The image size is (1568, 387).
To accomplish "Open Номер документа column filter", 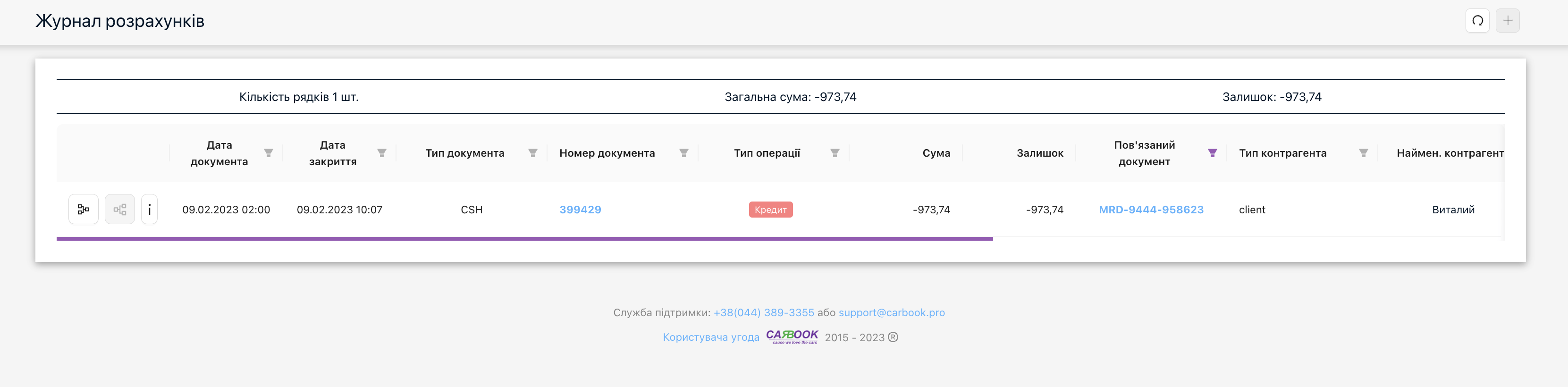I will 683,153.
